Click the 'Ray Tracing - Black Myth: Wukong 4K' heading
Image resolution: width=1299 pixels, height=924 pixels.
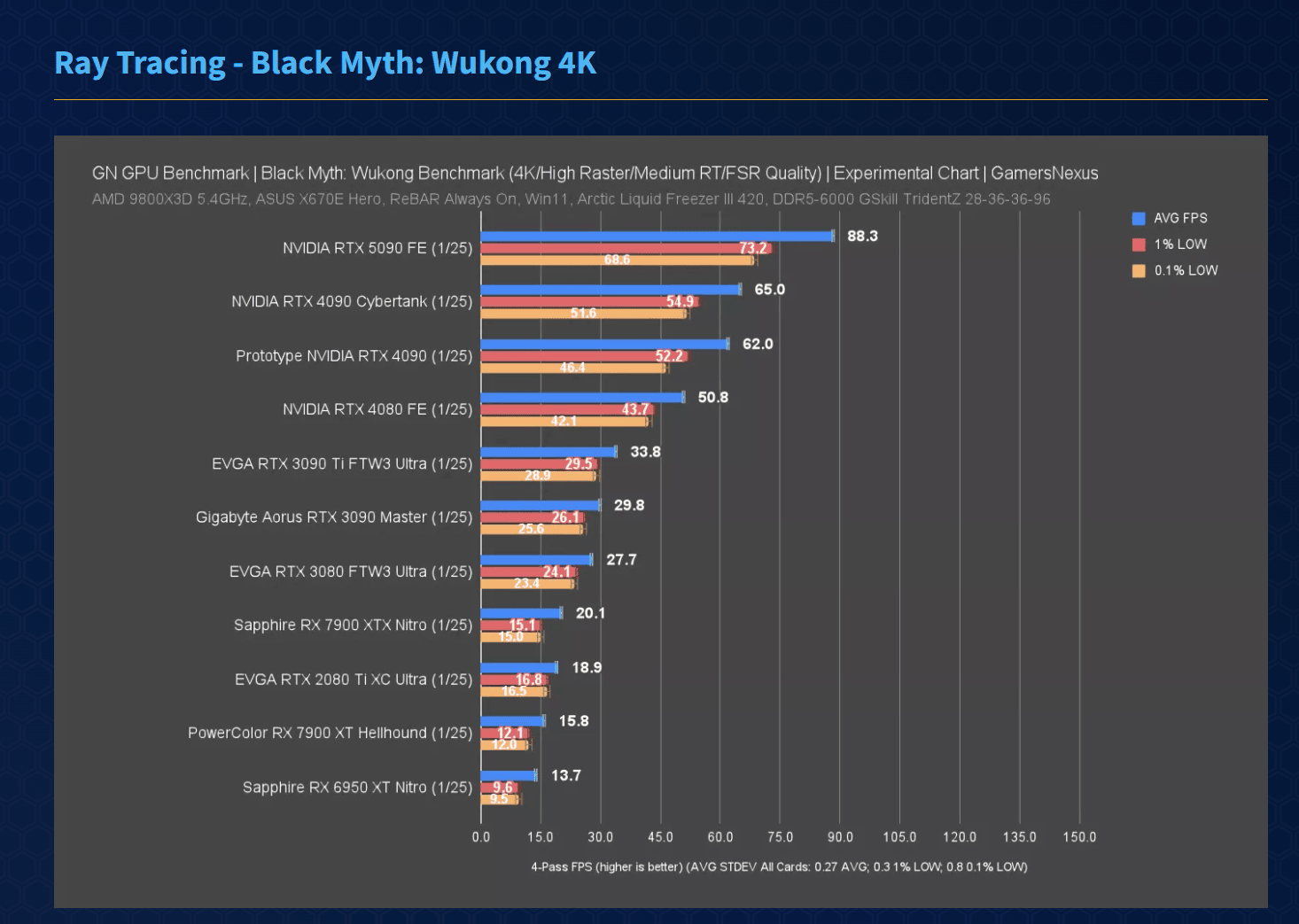(325, 63)
